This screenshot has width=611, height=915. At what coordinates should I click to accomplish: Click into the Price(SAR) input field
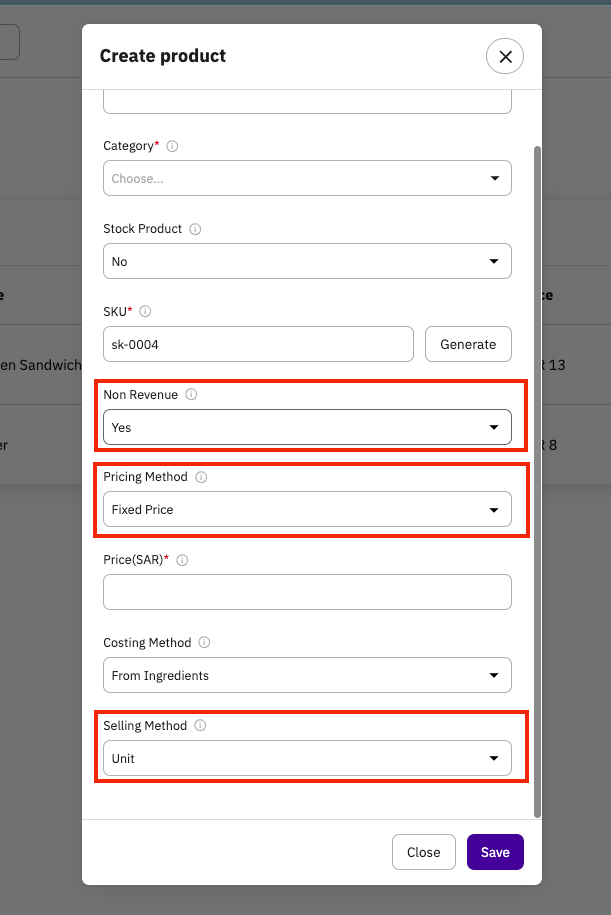coord(308,592)
